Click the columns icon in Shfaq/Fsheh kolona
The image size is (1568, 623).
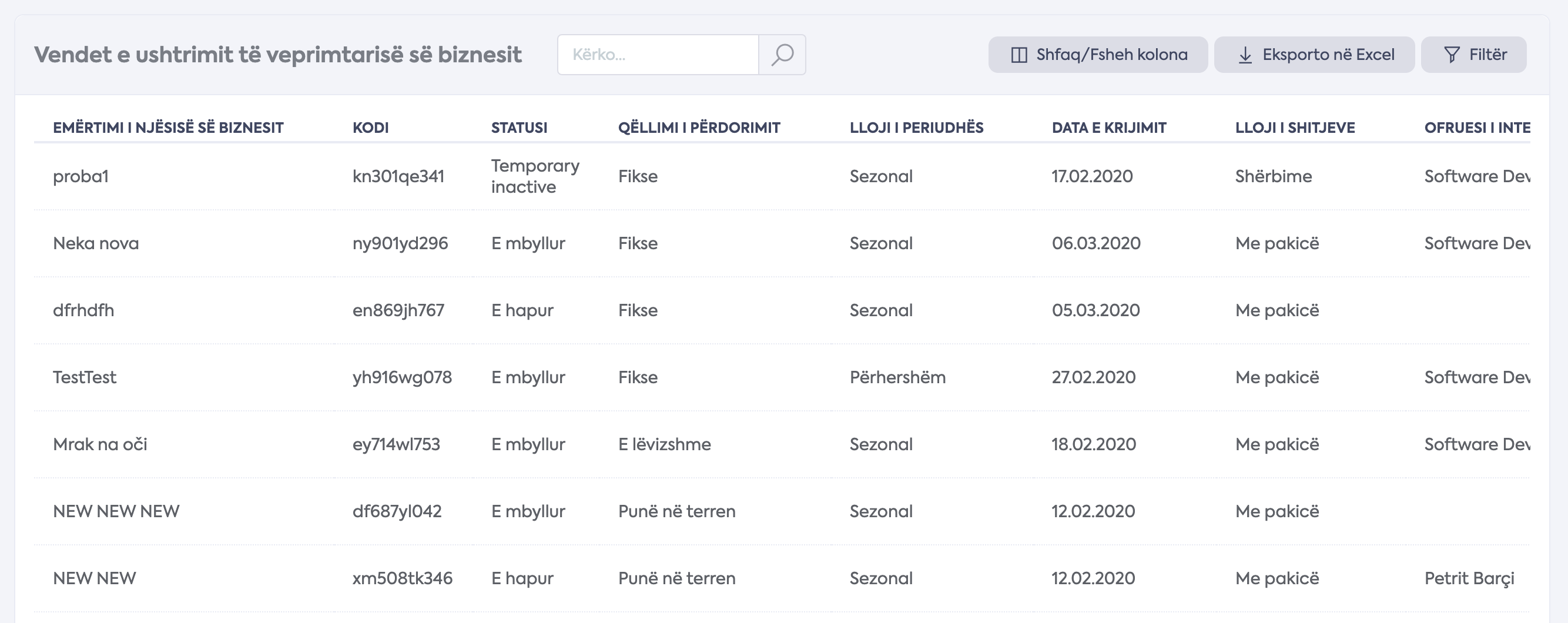[x=1019, y=55]
